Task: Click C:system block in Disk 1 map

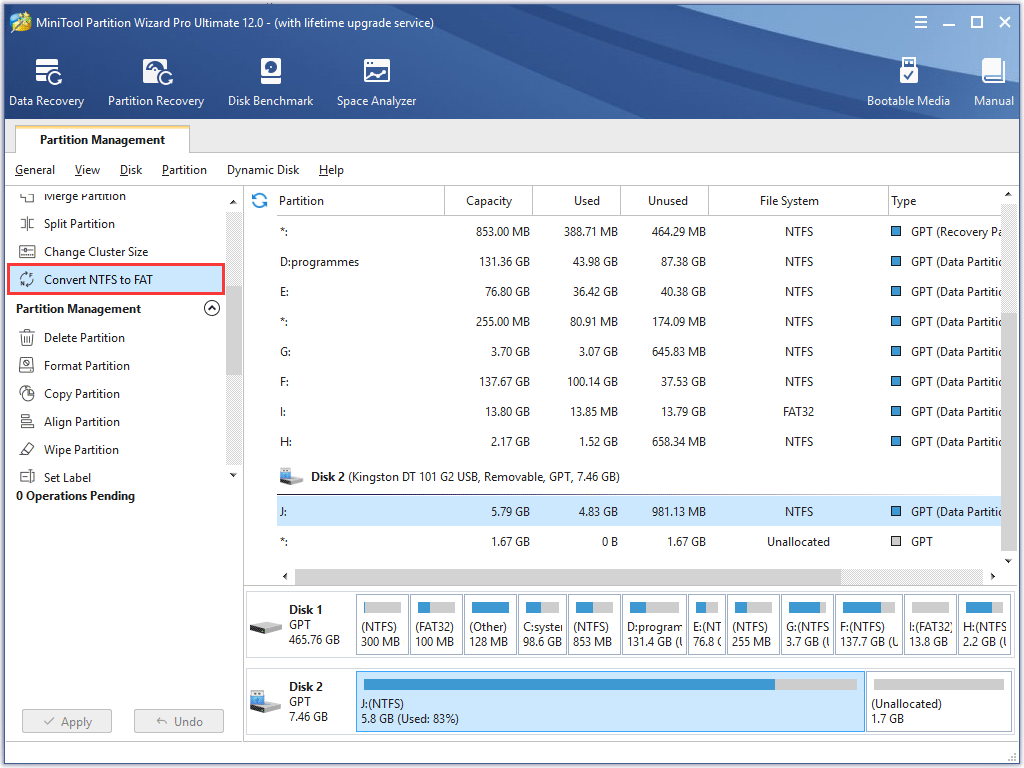Action: pos(542,625)
